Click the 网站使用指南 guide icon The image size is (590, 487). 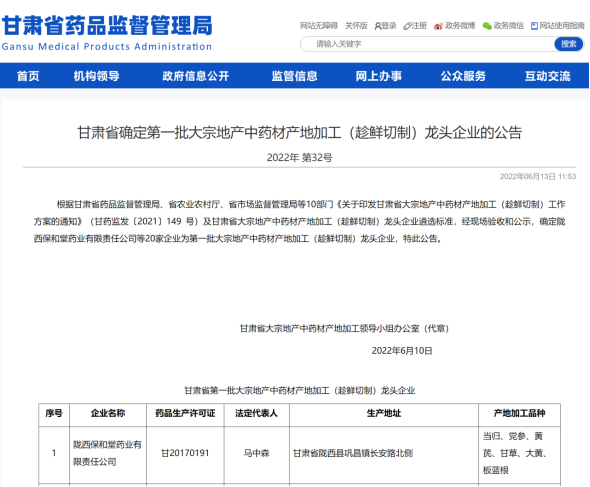[534, 26]
